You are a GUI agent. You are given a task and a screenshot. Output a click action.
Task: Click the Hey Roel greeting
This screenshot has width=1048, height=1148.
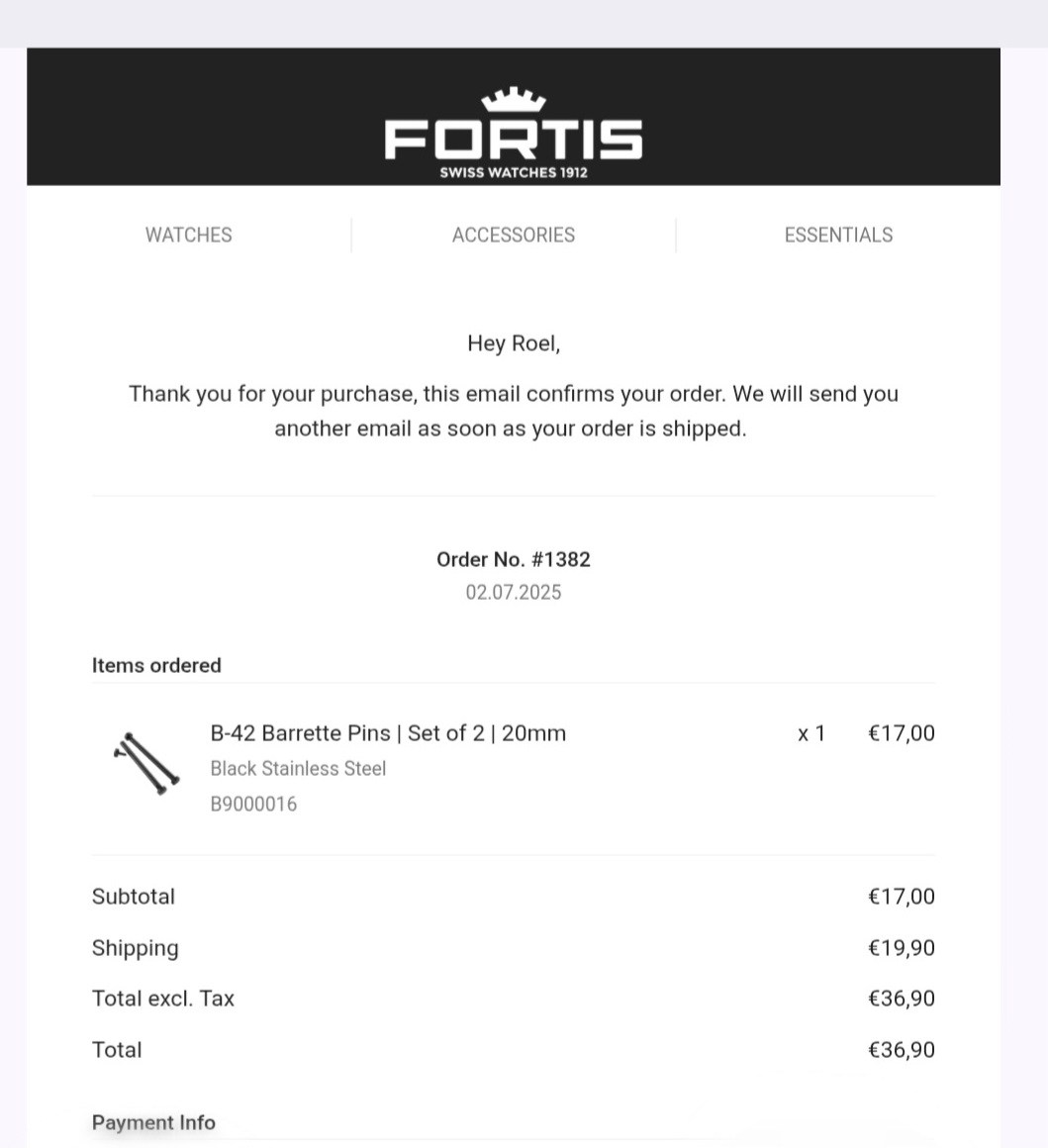514,343
